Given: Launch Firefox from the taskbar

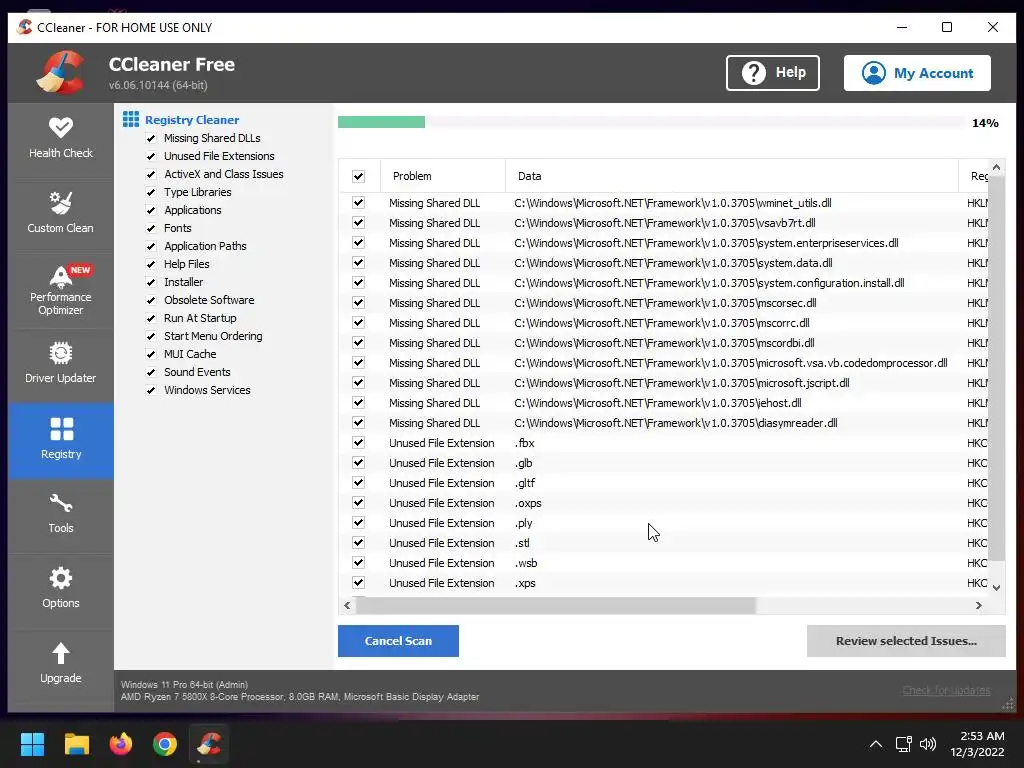Looking at the screenshot, I should coord(121,744).
